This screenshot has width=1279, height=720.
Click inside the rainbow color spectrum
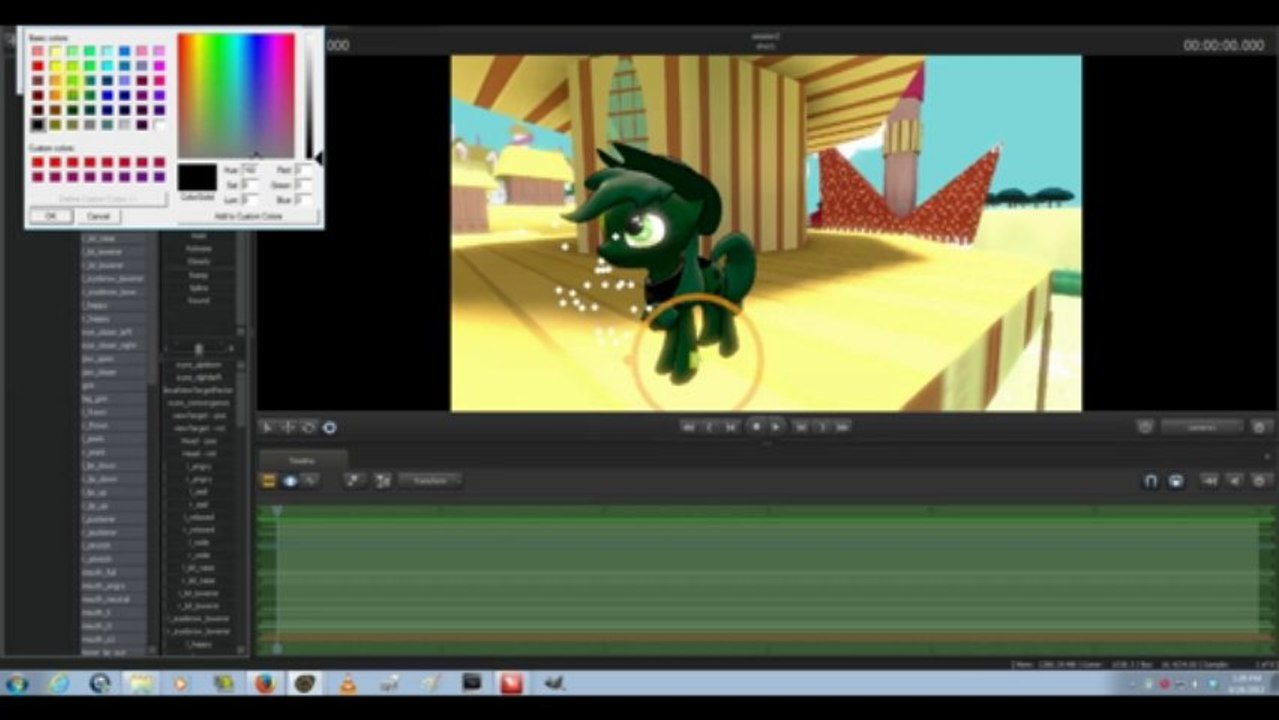[x=236, y=95]
